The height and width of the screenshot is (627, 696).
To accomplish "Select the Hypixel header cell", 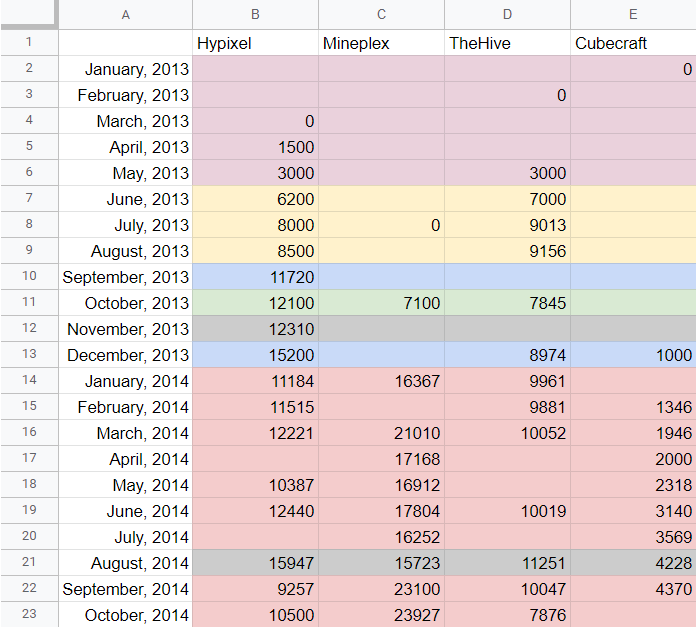I will pos(255,43).
